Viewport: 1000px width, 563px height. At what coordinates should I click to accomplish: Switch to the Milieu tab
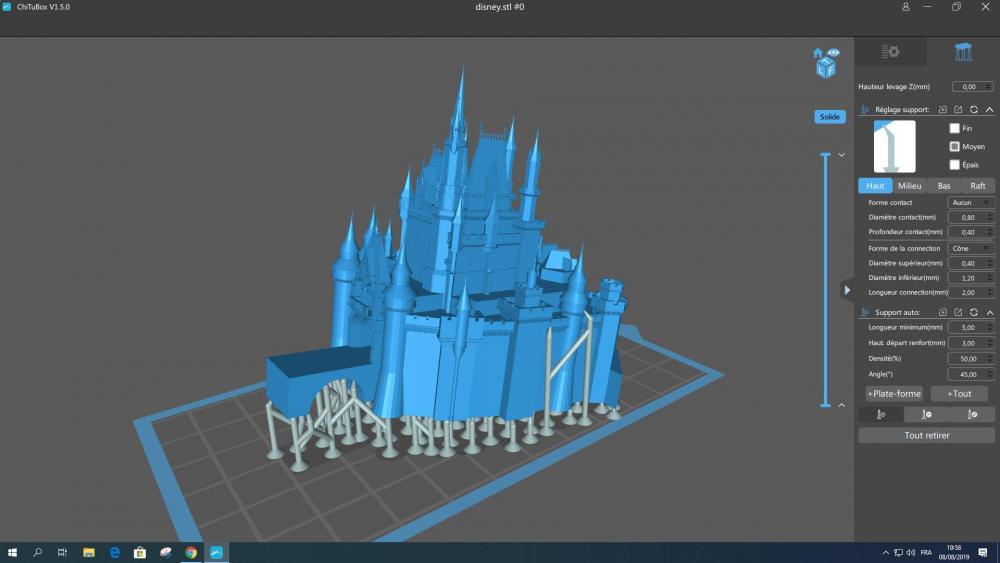click(x=909, y=186)
